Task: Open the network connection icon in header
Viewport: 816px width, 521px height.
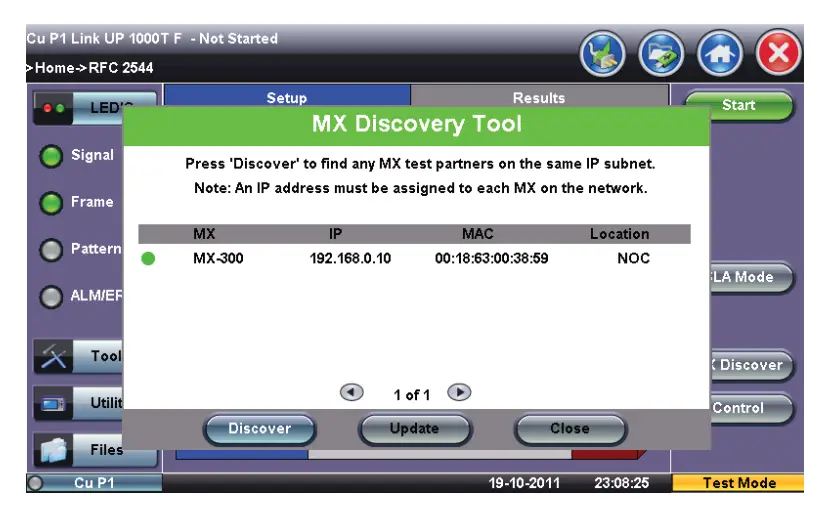Action: pos(603,54)
